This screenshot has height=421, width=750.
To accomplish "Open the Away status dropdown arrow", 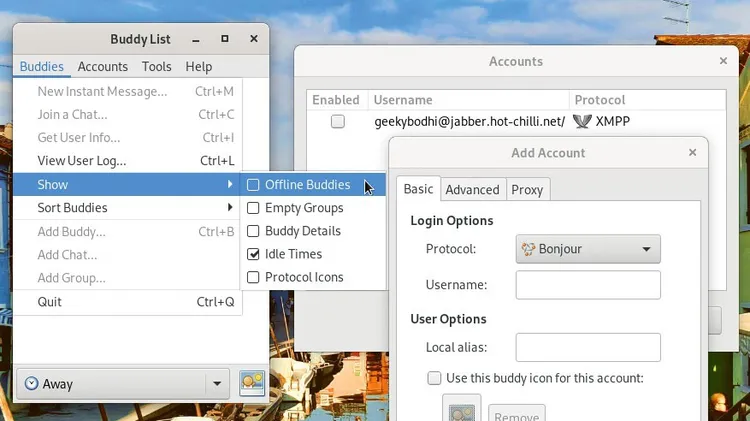I will pyautogui.click(x=217, y=383).
